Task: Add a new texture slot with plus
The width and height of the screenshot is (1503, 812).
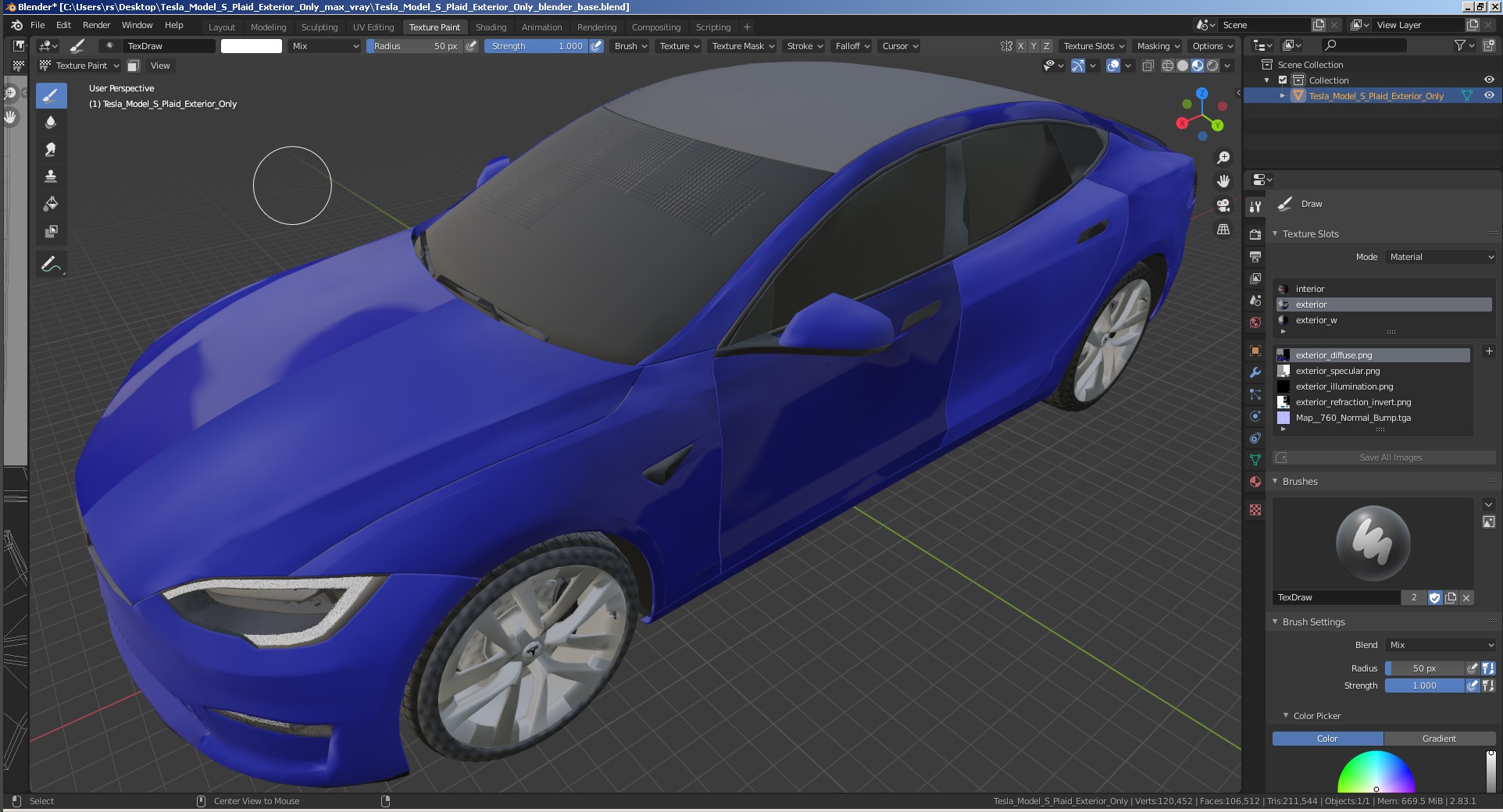Action: point(1488,351)
